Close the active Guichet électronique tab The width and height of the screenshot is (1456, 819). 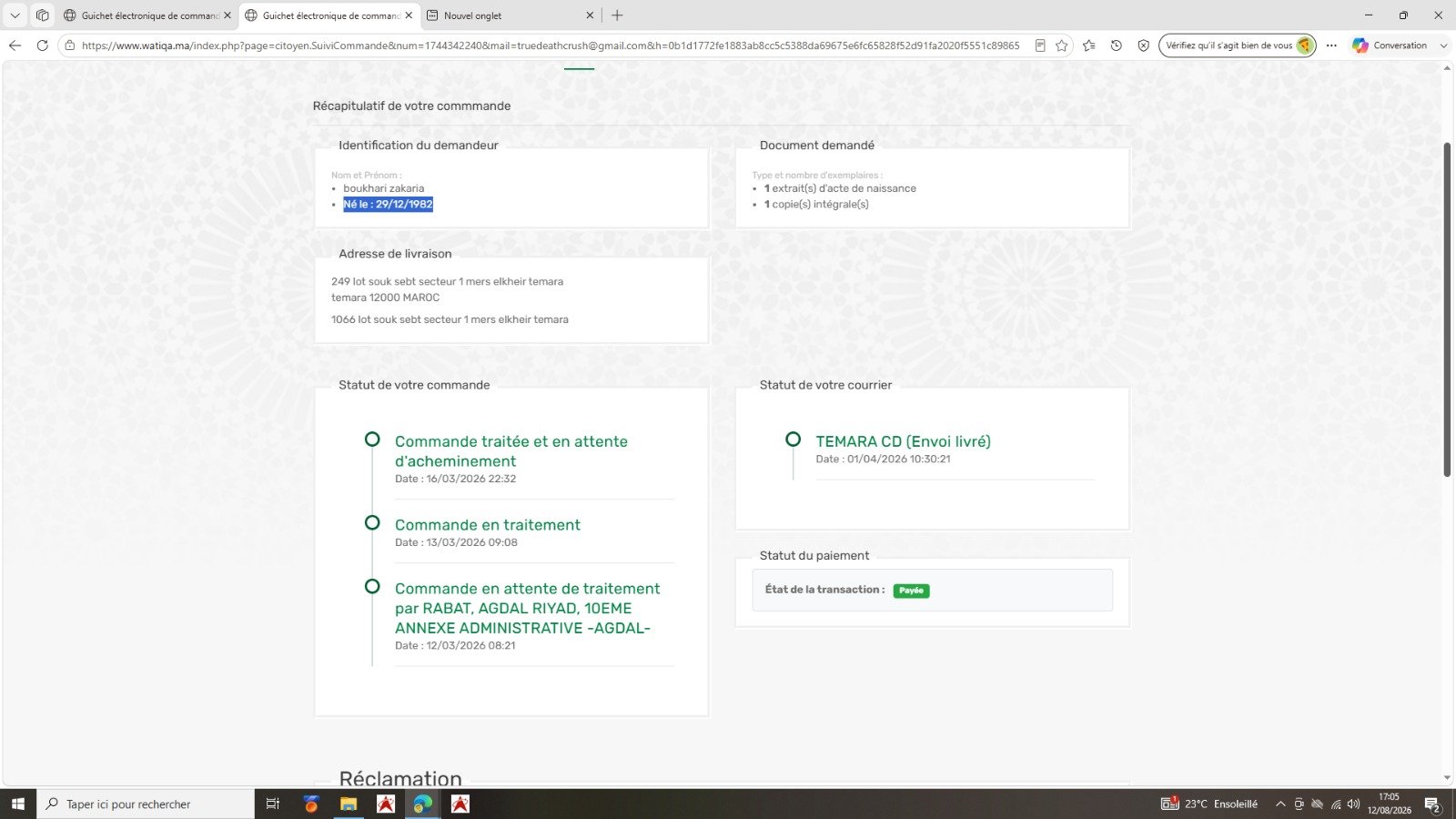tap(409, 15)
